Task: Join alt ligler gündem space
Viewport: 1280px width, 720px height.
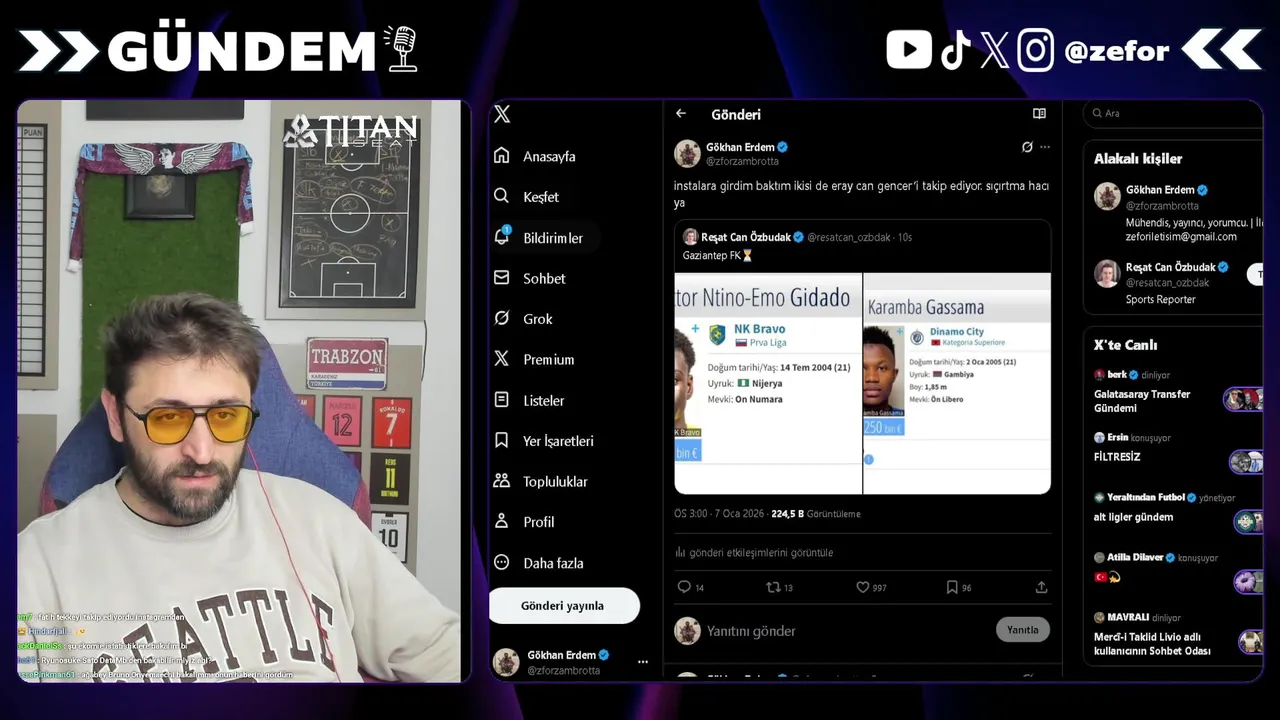Action: (1174, 511)
